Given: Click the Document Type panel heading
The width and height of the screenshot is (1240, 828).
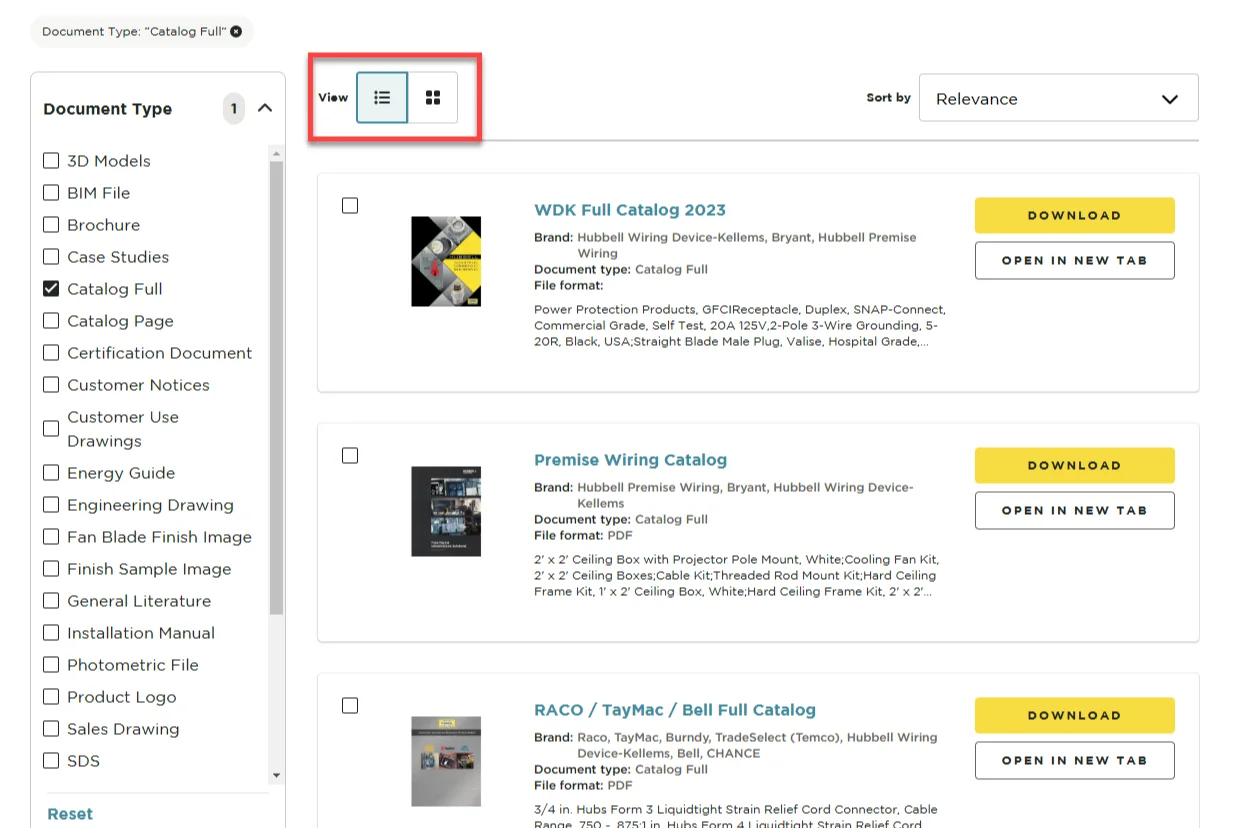Looking at the screenshot, I should (x=108, y=109).
